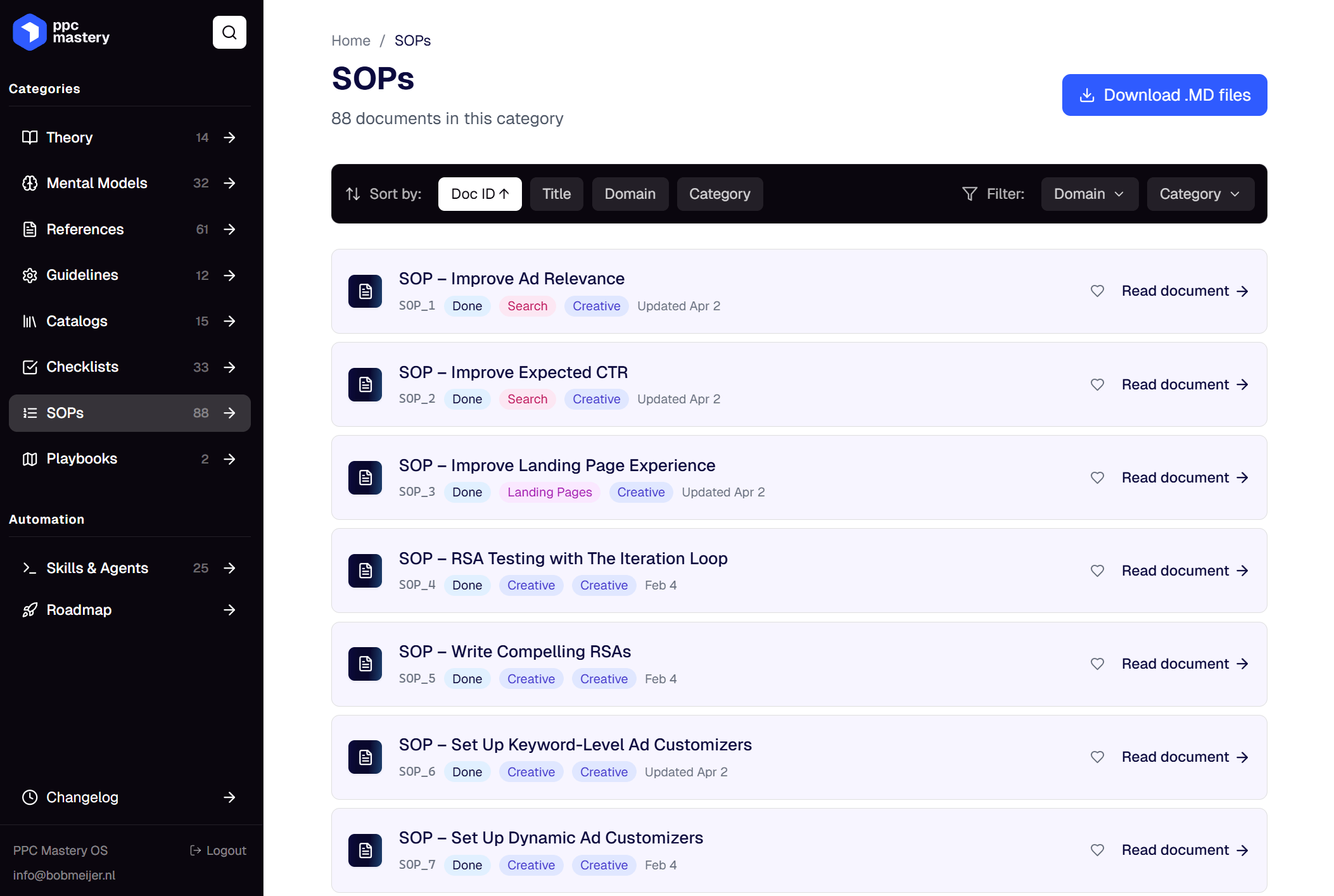Open Mental Models category
Image resolution: width=1334 pixels, height=896 pixels.
pyautogui.click(x=130, y=183)
